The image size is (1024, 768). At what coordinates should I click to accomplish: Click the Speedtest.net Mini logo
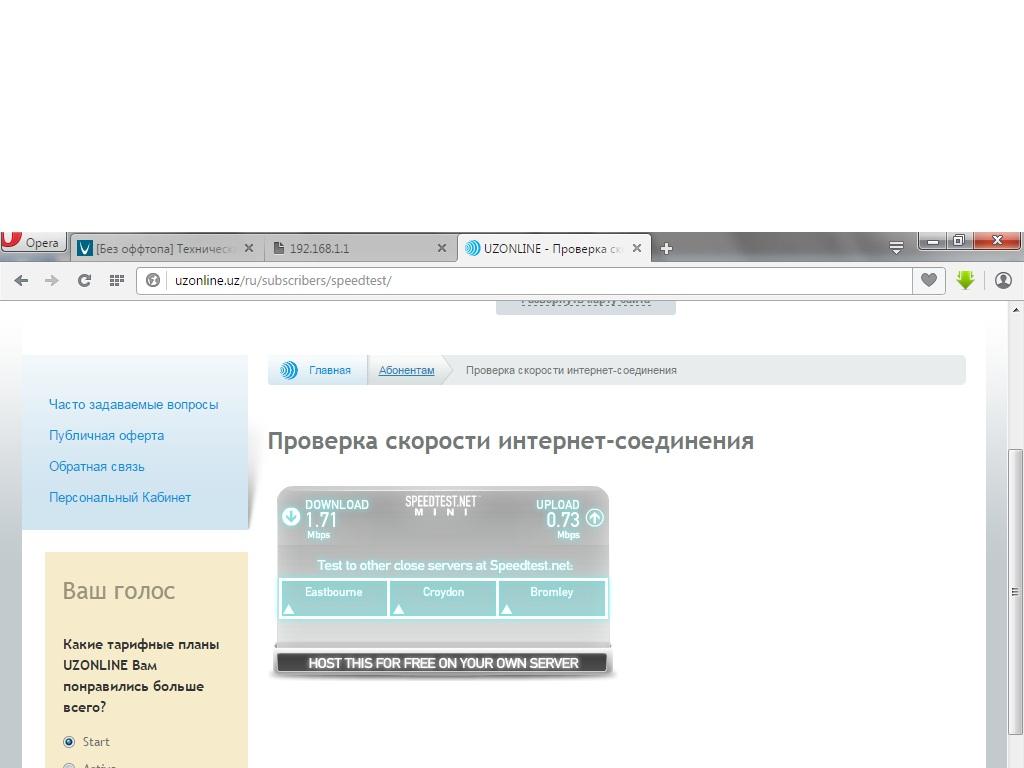[x=441, y=505]
